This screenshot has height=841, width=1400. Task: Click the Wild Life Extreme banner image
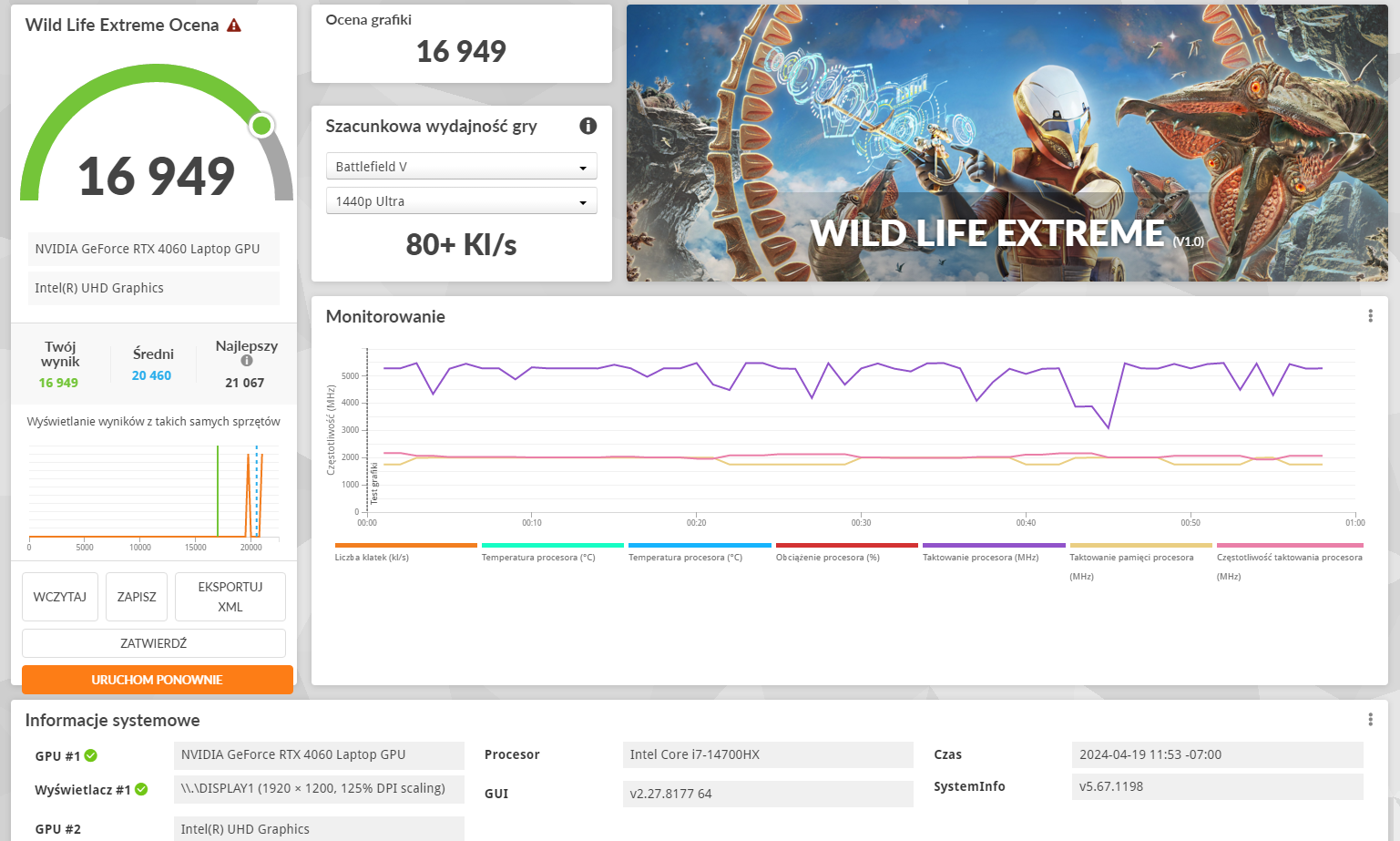click(1007, 143)
